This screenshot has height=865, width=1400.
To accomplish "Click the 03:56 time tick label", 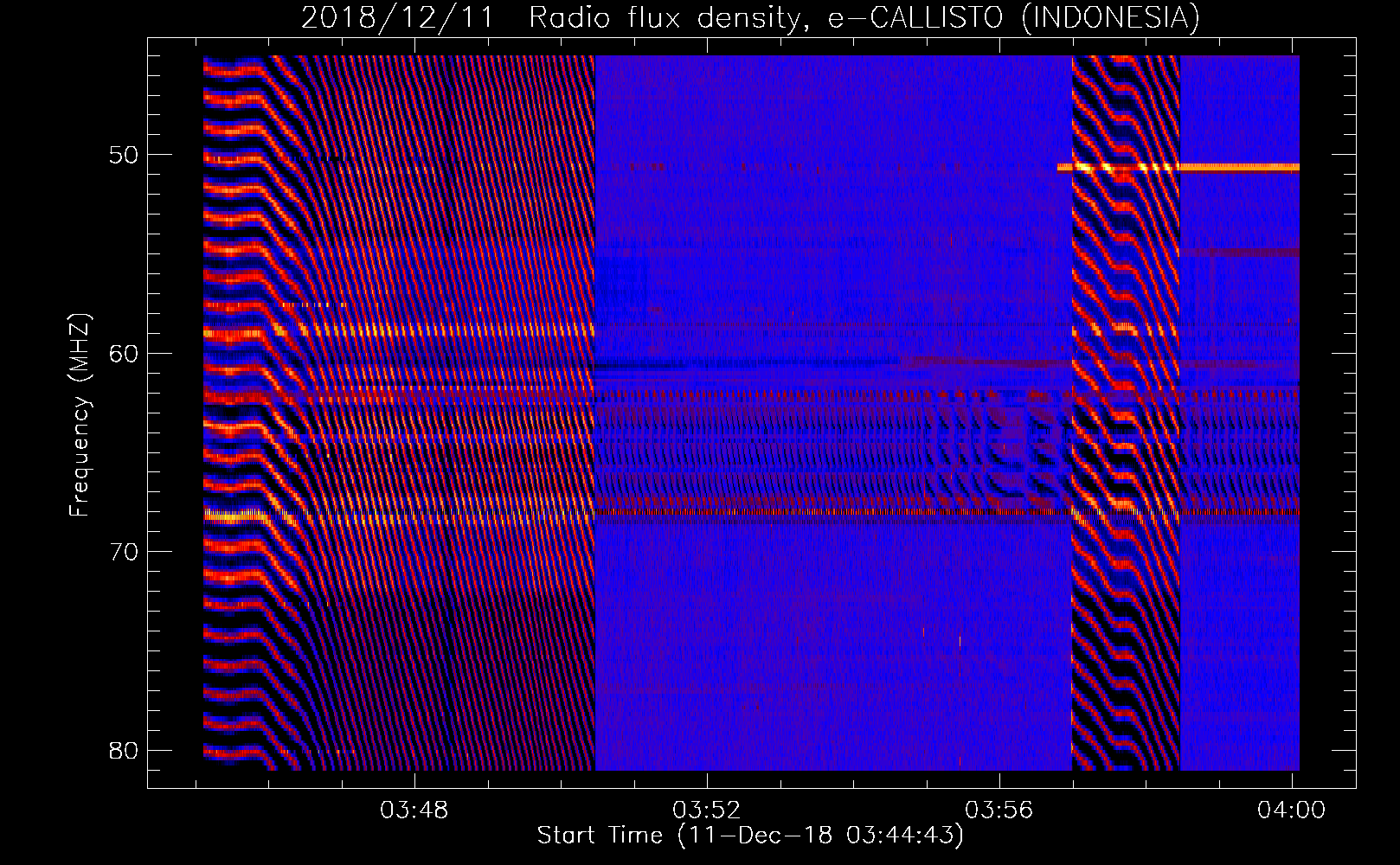I will (999, 811).
